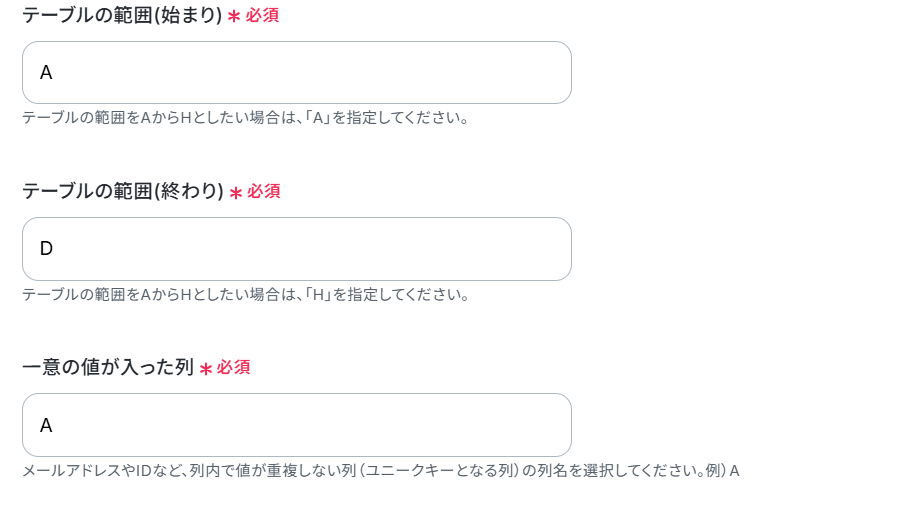Click the 必須 badge next to テーブルの範囲(始まり)

[x=262, y=15]
